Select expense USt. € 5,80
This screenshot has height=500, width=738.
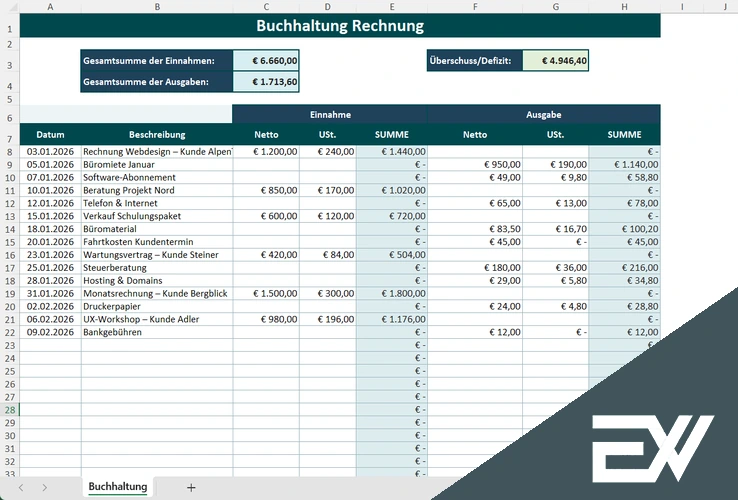[556, 281]
